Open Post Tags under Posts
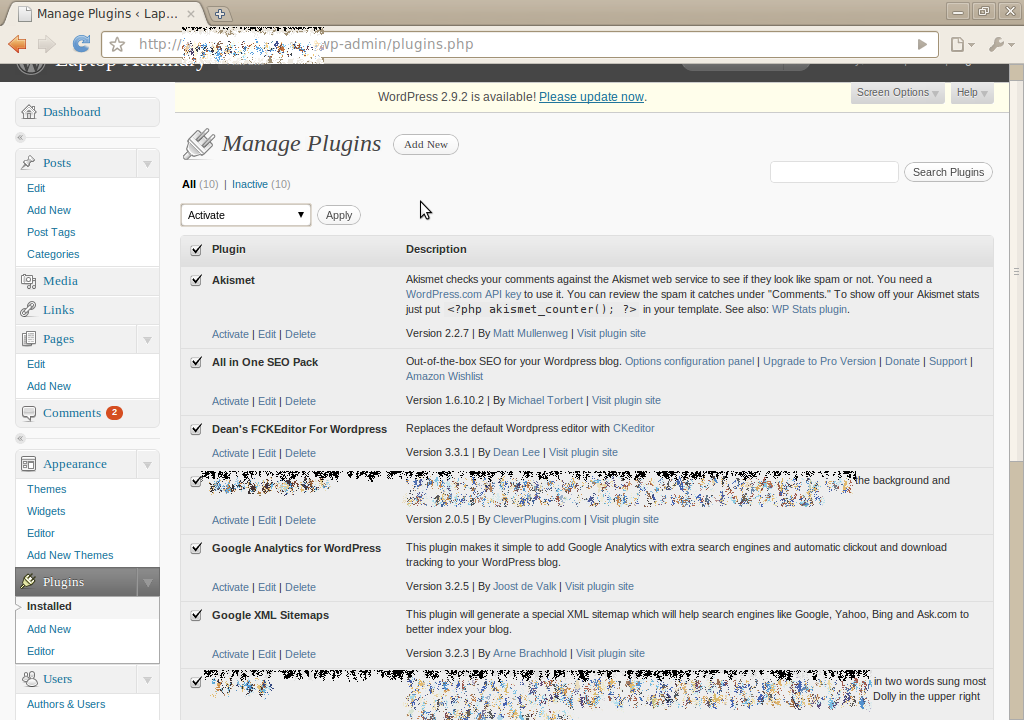The image size is (1024, 720). [51, 232]
